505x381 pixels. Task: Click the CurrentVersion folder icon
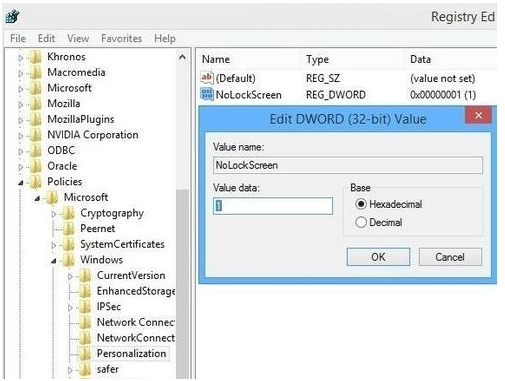tap(85, 276)
